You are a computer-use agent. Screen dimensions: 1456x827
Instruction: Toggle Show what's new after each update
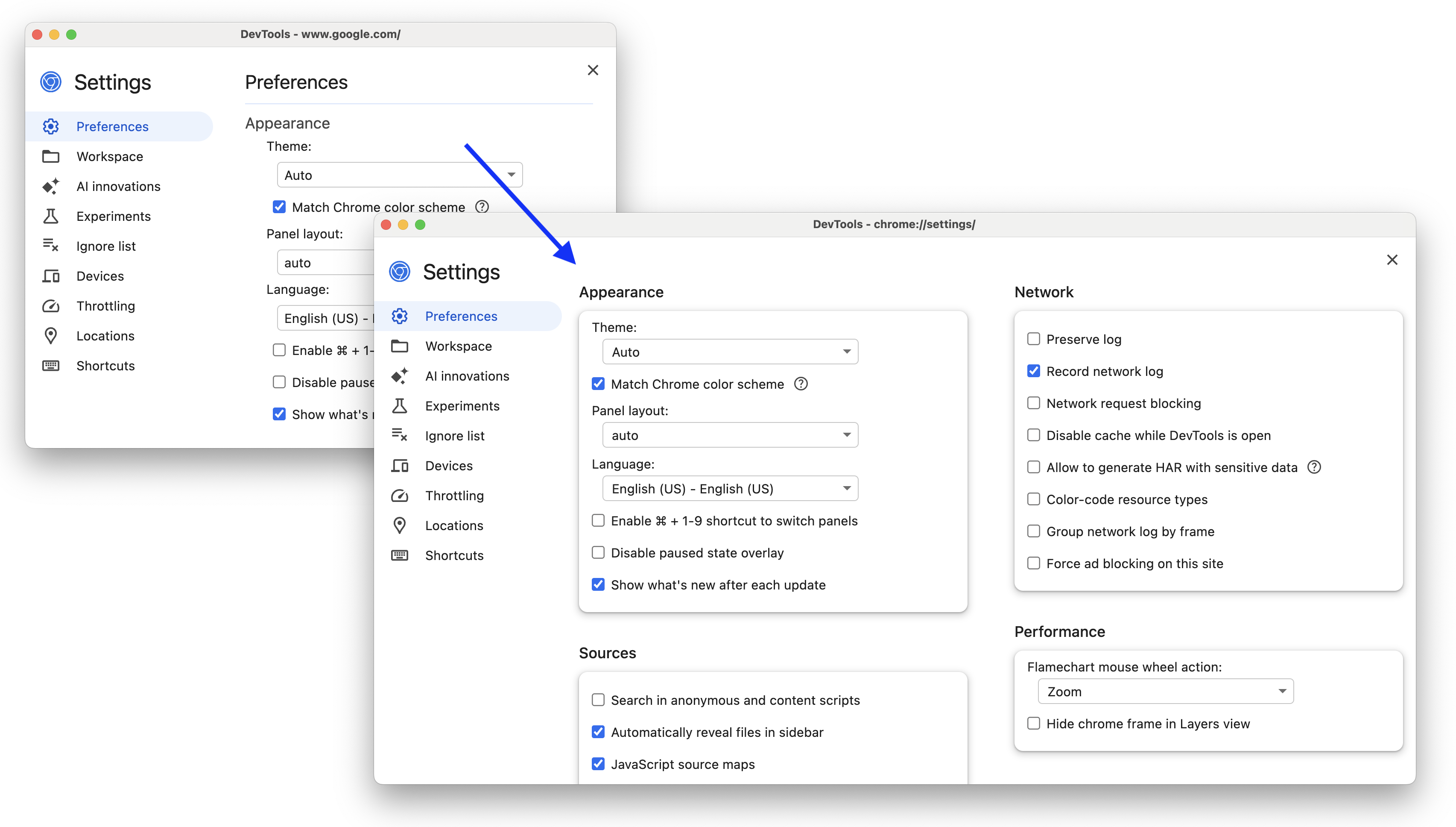click(597, 585)
